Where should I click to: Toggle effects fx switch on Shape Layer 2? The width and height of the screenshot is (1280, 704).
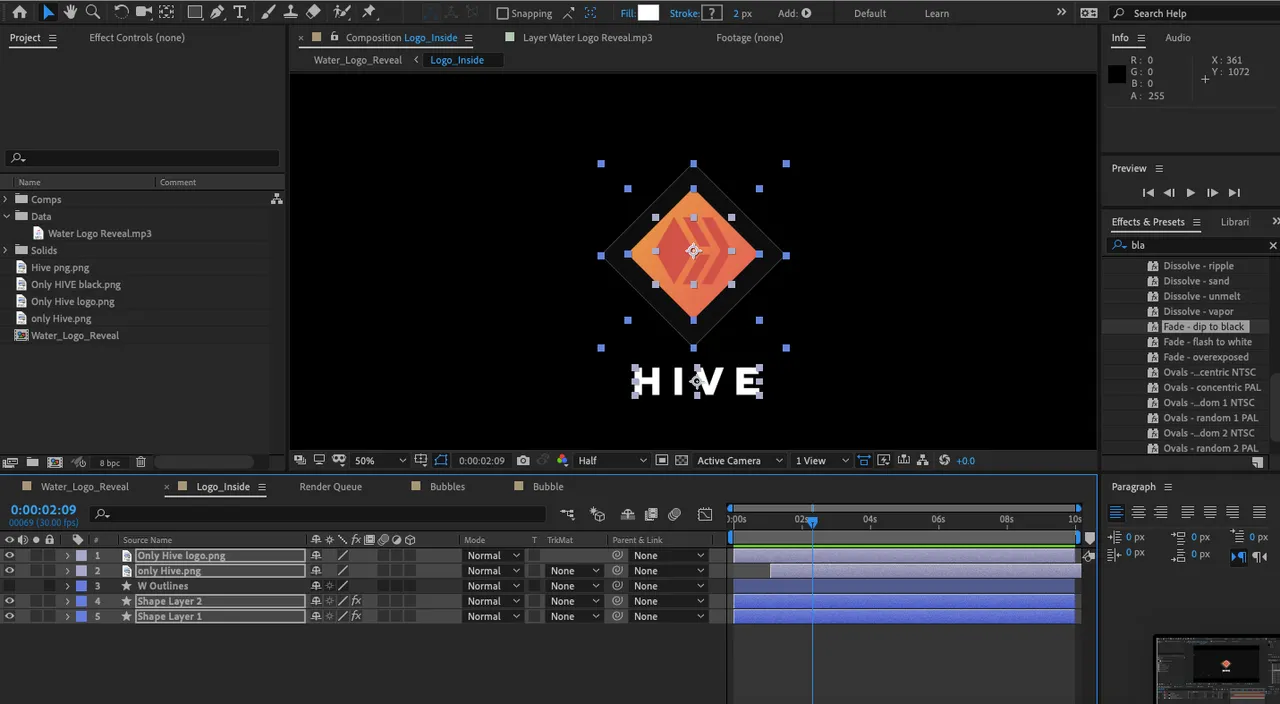356,601
